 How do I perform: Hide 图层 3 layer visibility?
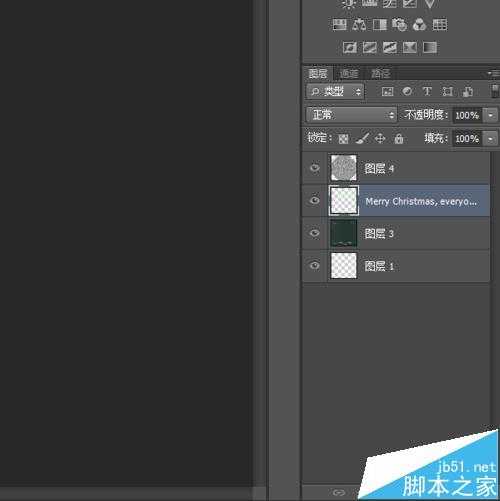coord(314,233)
